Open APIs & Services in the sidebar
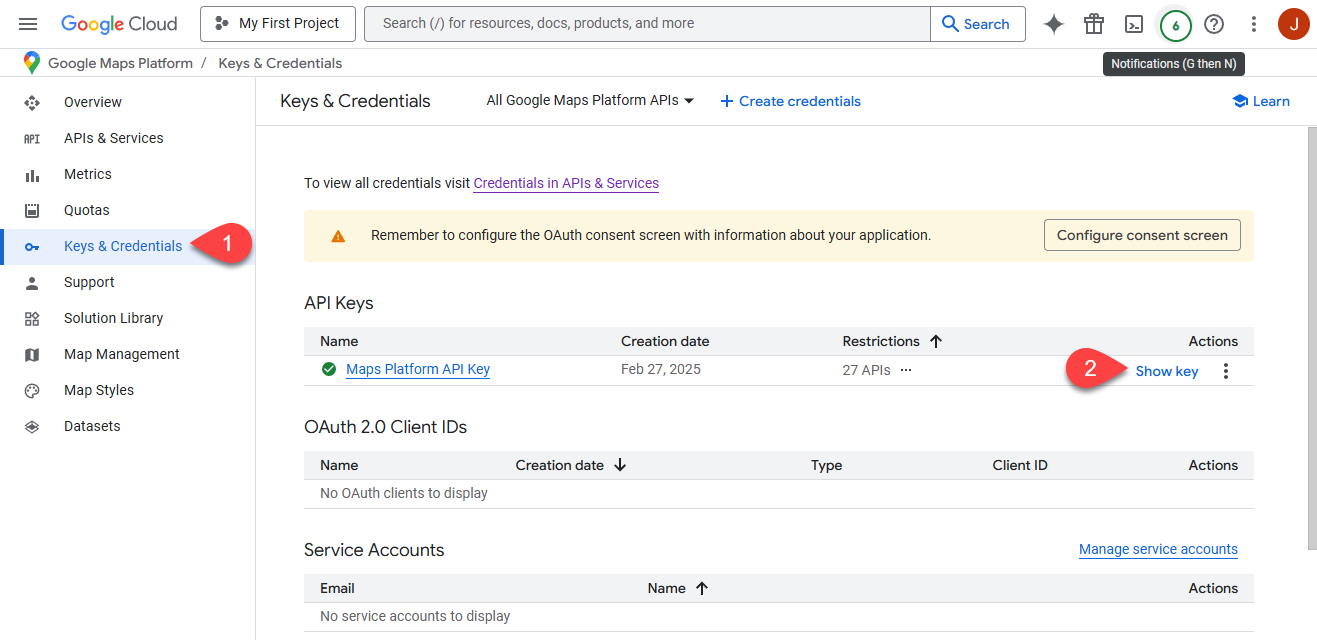 coord(114,138)
